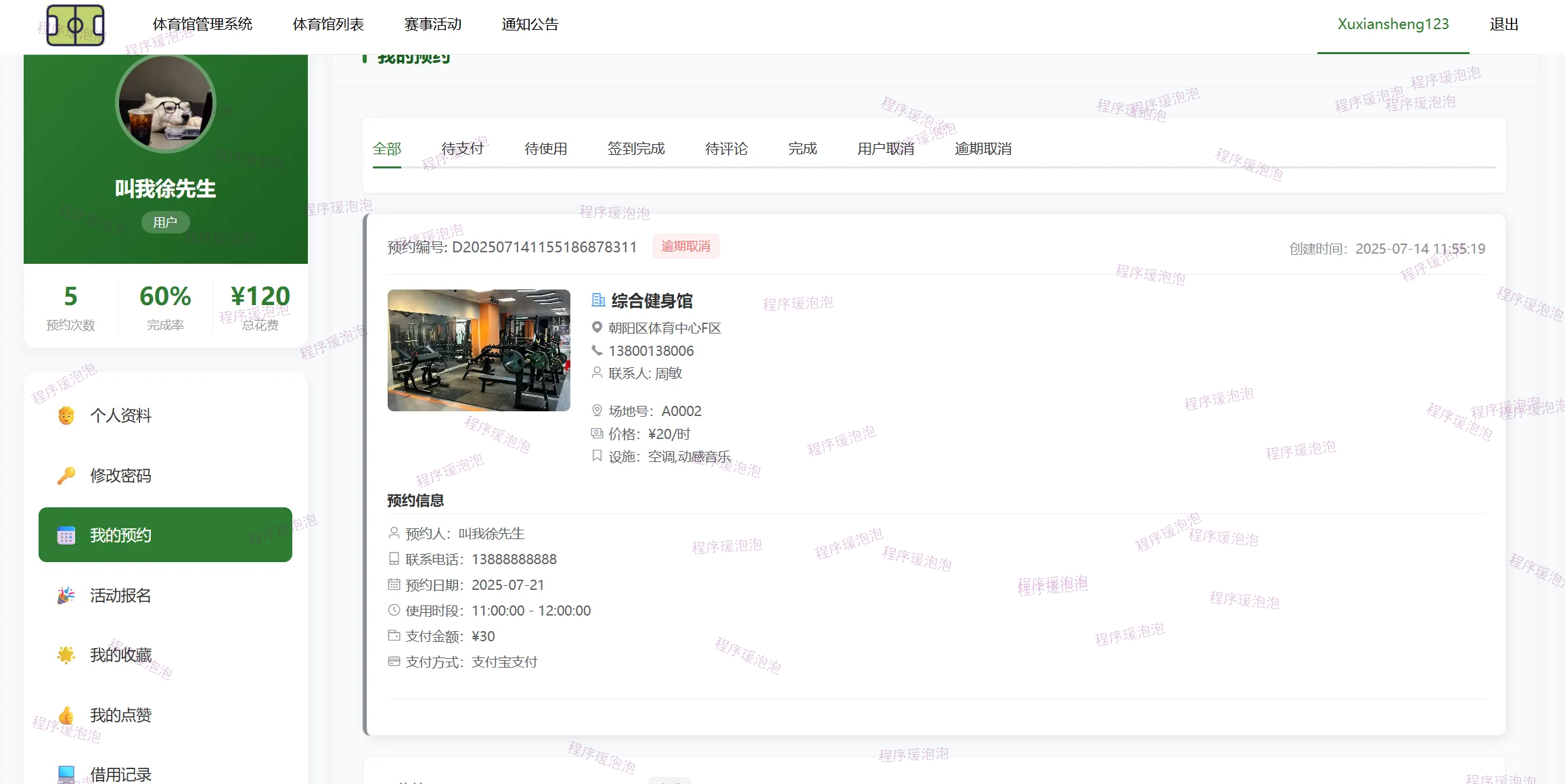Click the 我的点赞 thumbs-up icon
This screenshot has width=1565, height=784.
click(x=66, y=715)
